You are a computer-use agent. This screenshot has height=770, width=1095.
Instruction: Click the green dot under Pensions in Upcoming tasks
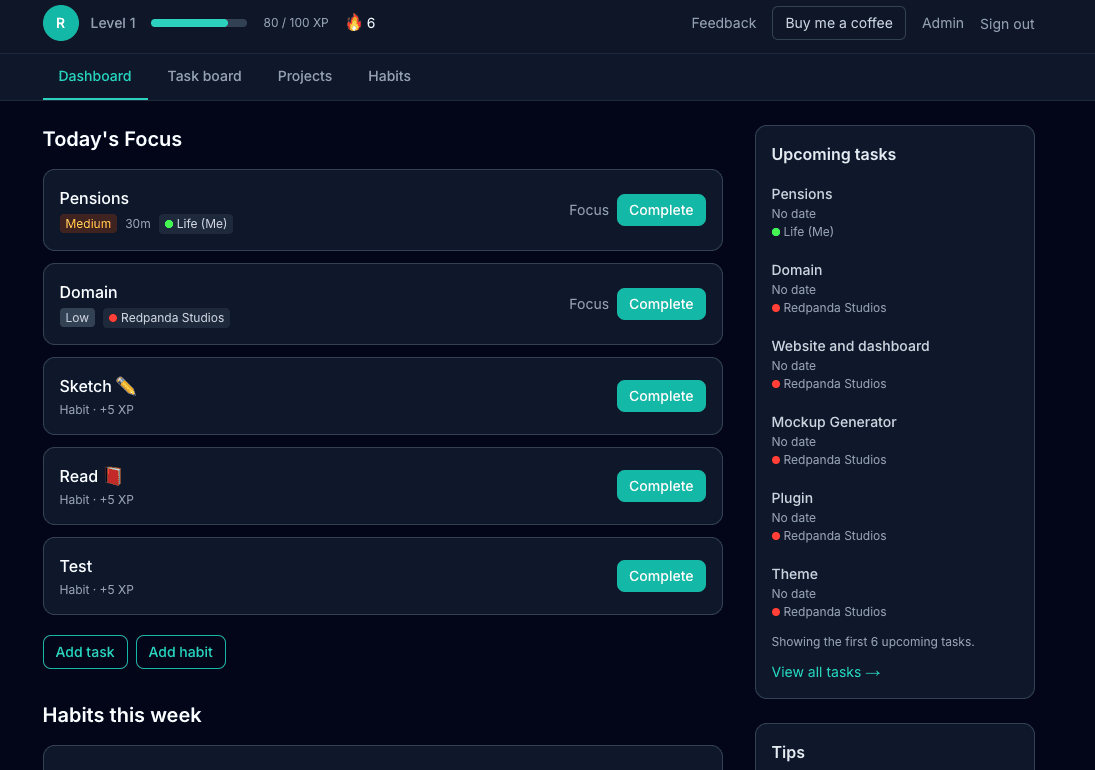click(x=775, y=232)
